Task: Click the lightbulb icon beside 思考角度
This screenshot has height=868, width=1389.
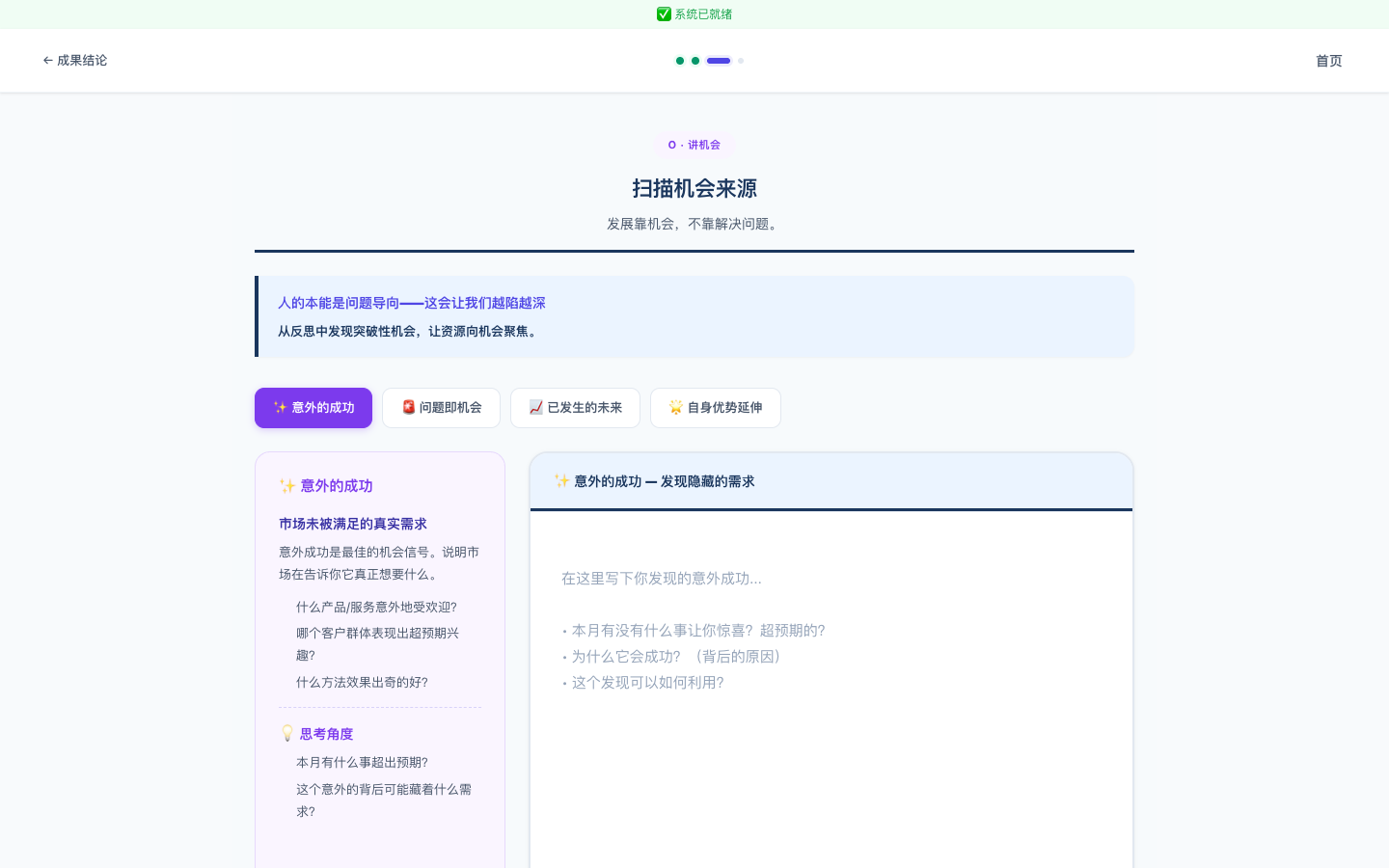Action: (287, 734)
